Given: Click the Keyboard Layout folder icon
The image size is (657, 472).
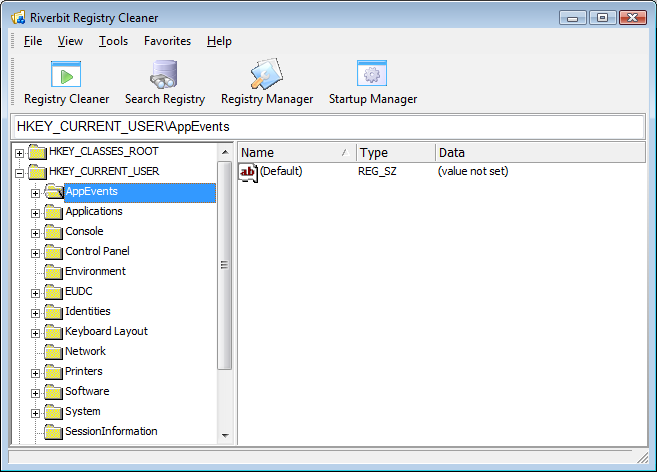Looking at the screenshot, I should [54, 332].
